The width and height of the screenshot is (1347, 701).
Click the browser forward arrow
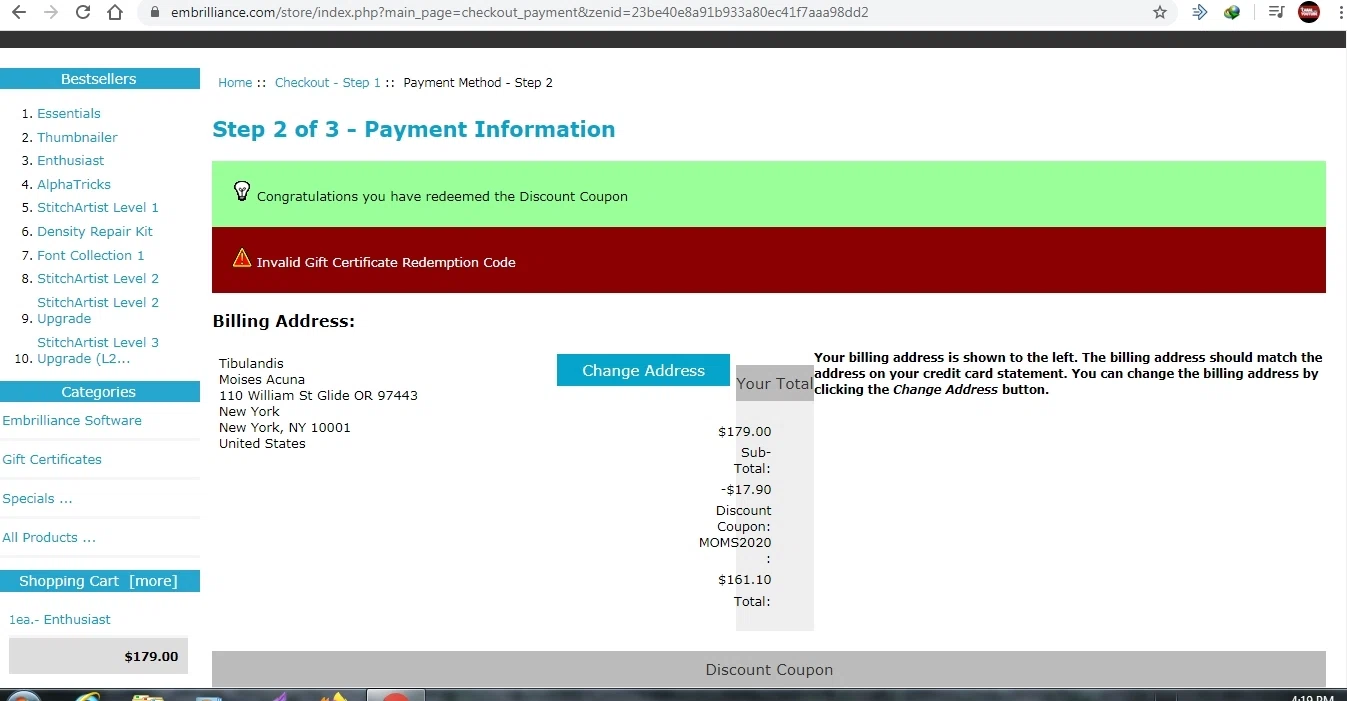pos(52,13)
